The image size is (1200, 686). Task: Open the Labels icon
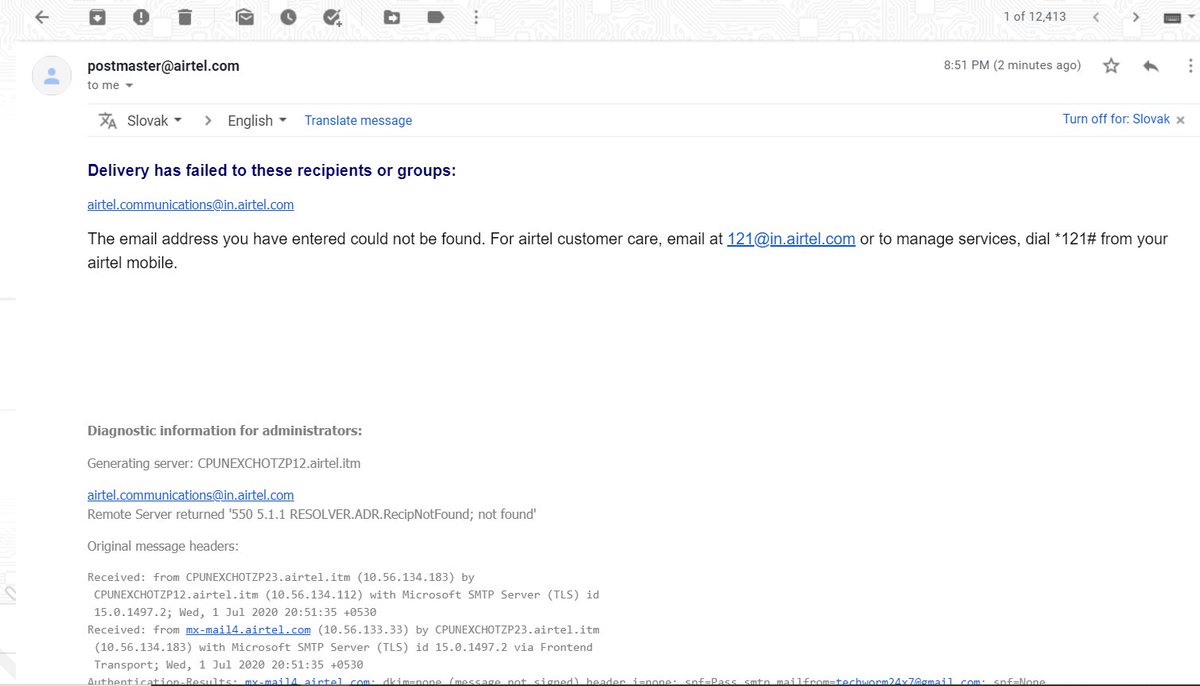pyautogui.click(x=435, y=17)
